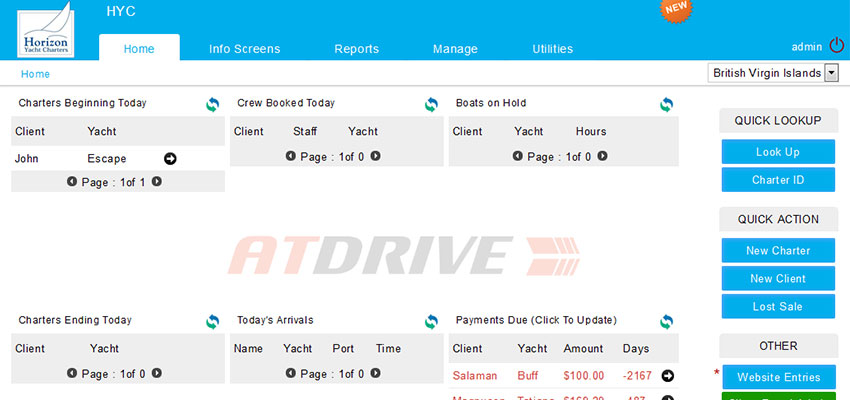Click the Charter ID button
This screenshot has height=400, width=850.
(778, 180)
